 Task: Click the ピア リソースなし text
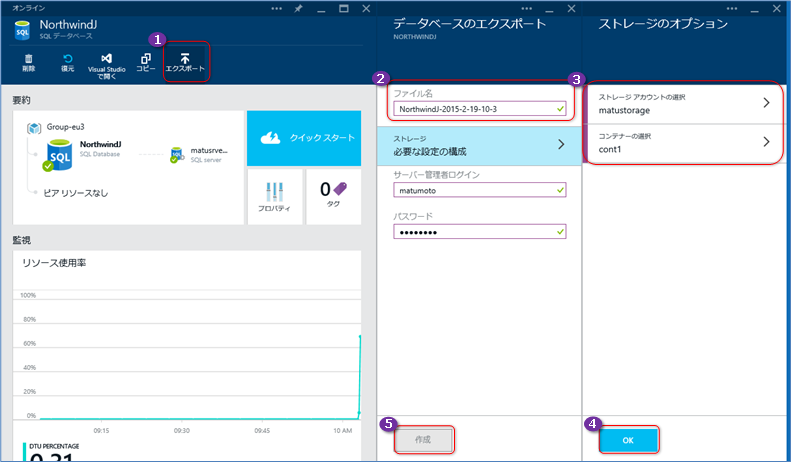pos(76,193)
